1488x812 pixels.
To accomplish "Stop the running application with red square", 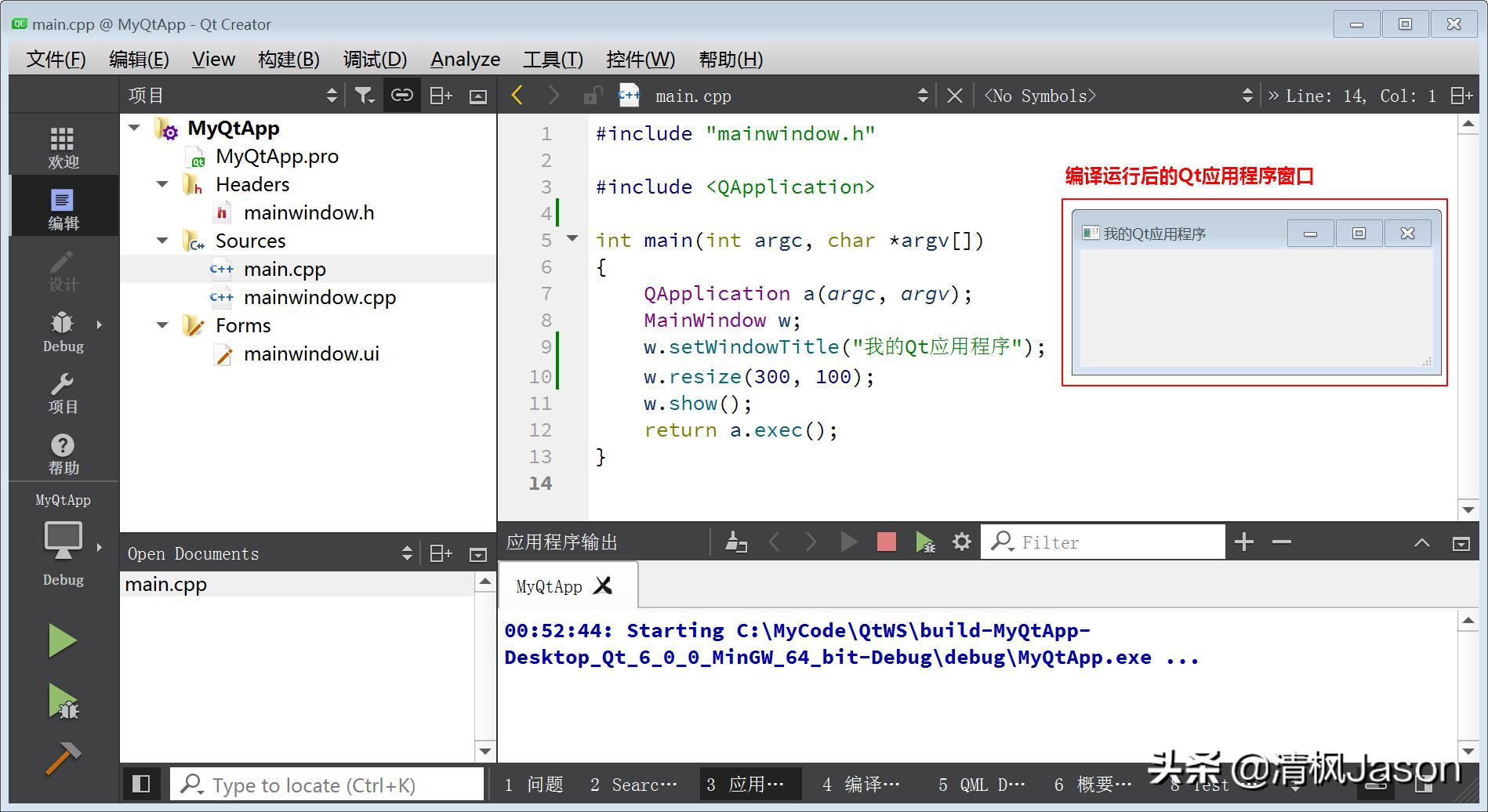I will pos(886,541).
